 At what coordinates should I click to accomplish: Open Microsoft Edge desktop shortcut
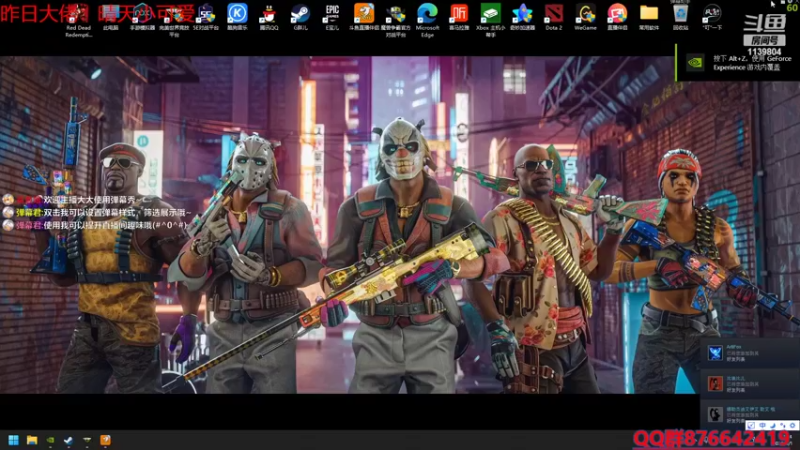click(428, 19)
